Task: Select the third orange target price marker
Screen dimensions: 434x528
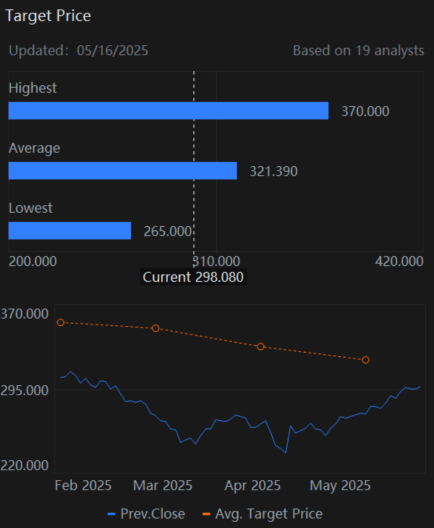Action: click(261, 346)
